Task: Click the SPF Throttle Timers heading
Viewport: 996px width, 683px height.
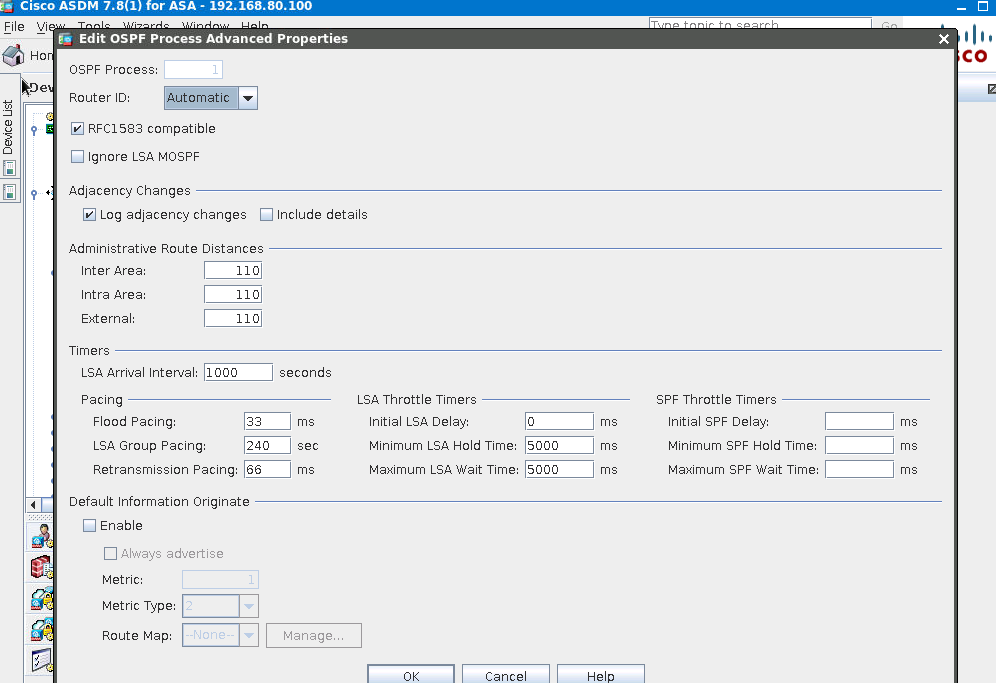Action: tap(716, 400)
